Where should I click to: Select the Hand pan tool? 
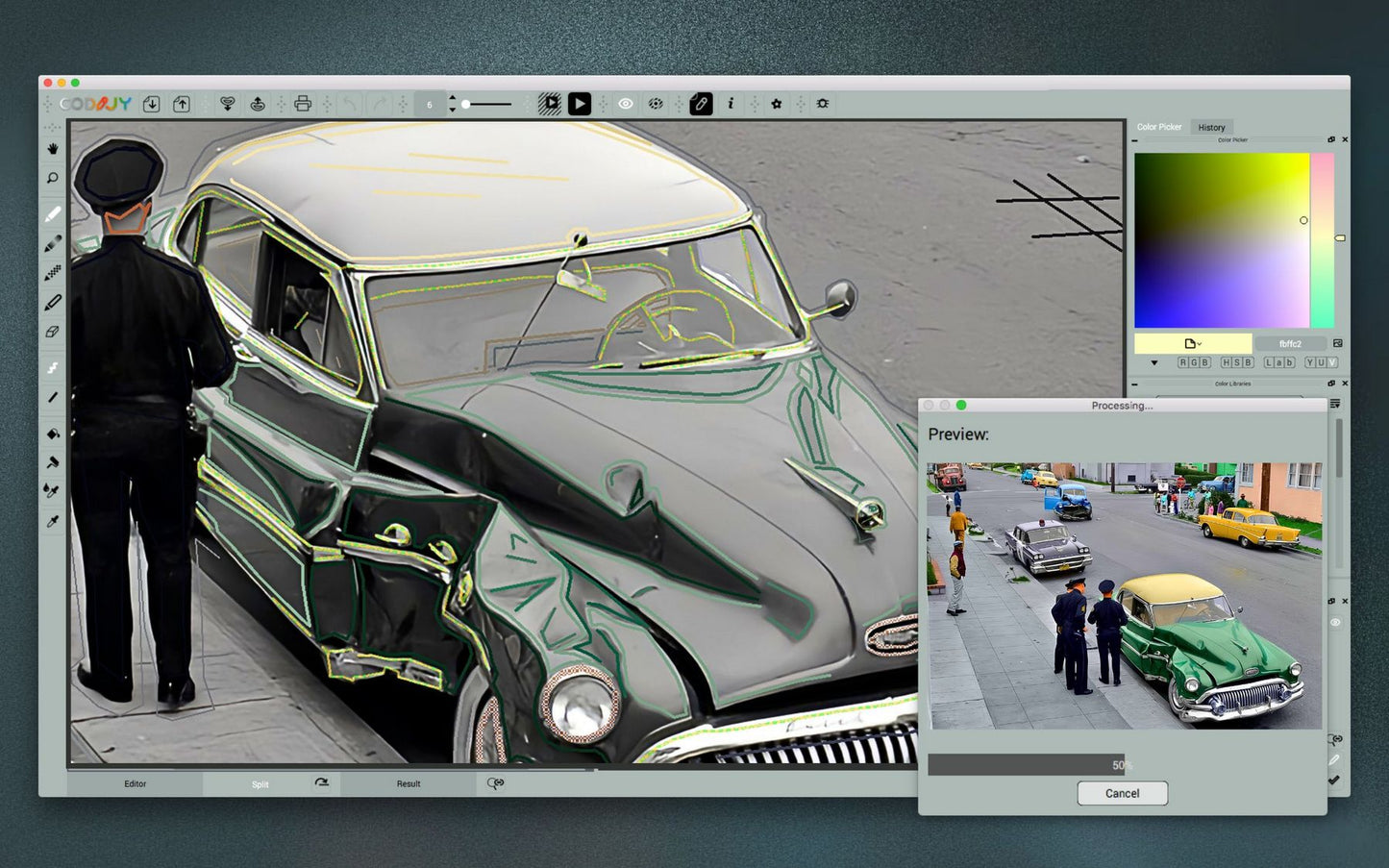pos(53,149)
